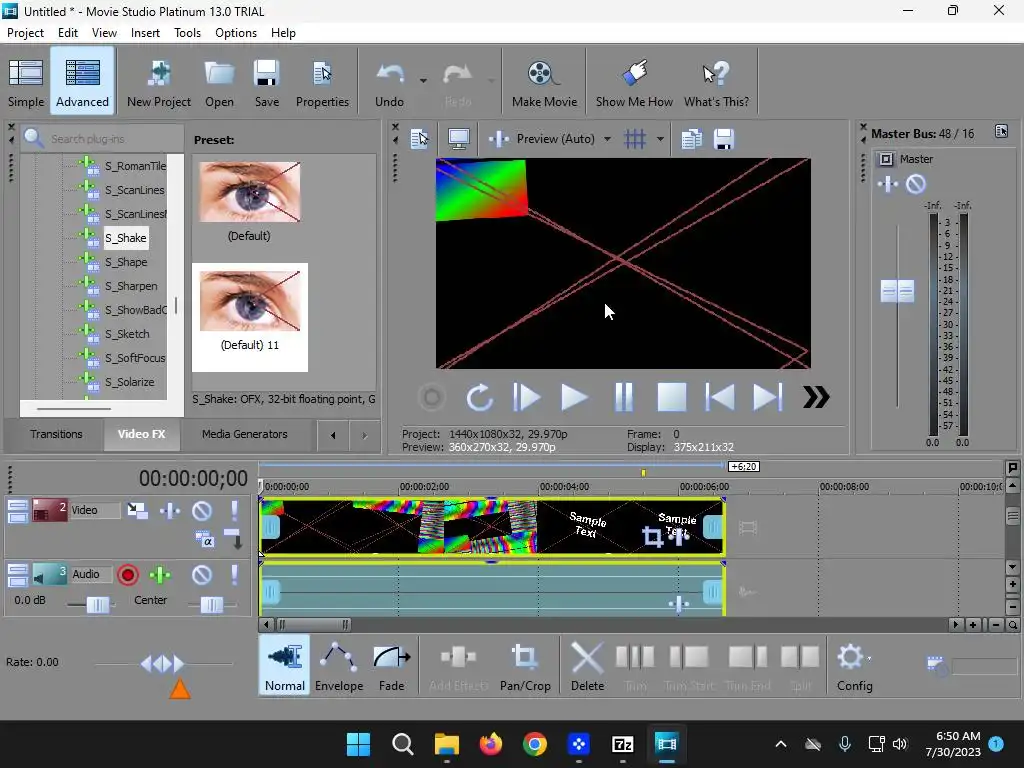Mute the Master bus output
The height and width of the screenshot is (768, 1024).
pyautogui.click(x=916, y=184)
